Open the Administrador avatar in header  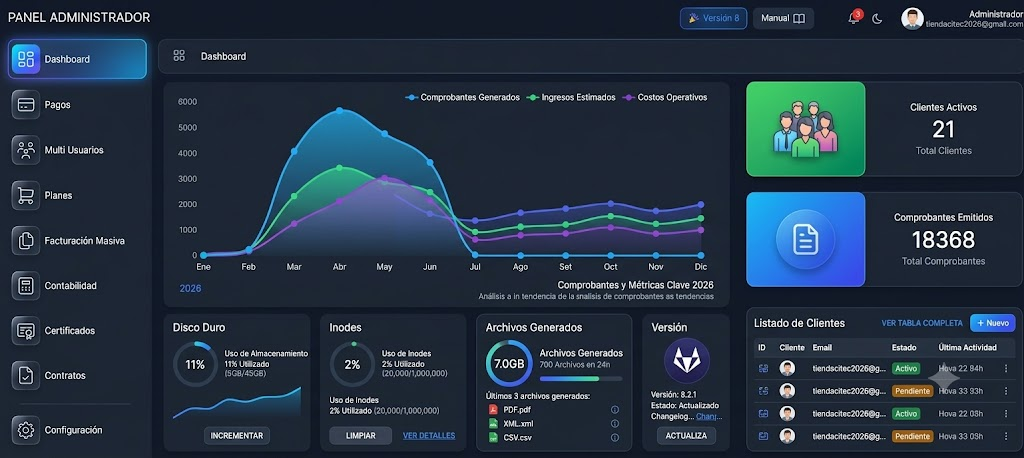point(912,19)
